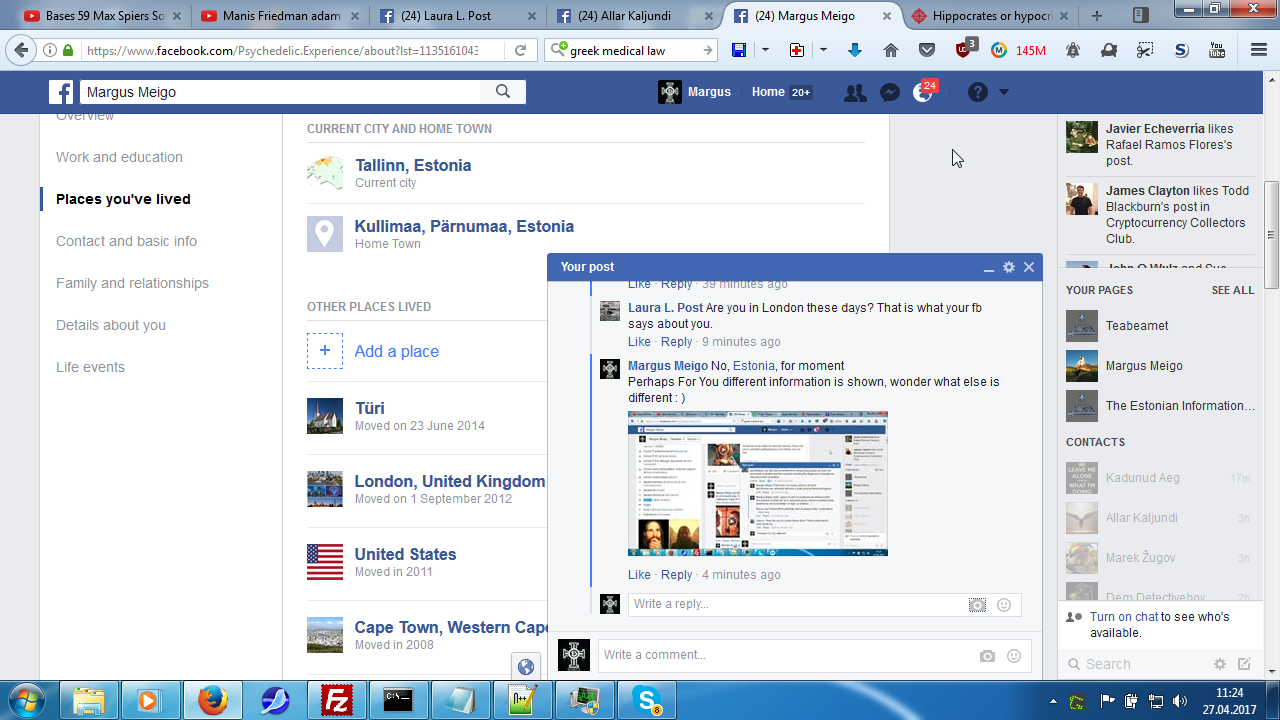The width and height of the screenshot is (1280, 720).
Task: Open notifications globe showing 24
Action: (923, 92)
